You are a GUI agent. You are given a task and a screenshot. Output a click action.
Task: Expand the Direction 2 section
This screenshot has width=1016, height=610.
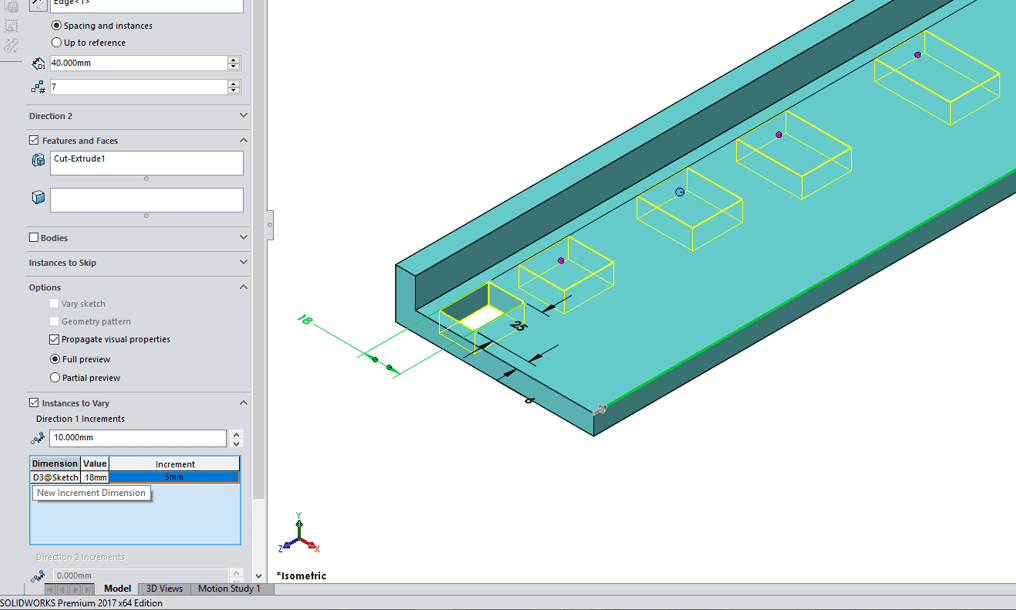[x=243, y=116]
